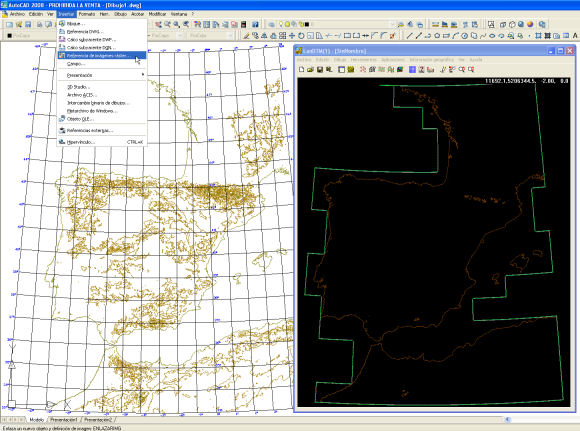Click the Help question mark icon
The width and height of the screenshot is (580, 431).
point(255,24)
